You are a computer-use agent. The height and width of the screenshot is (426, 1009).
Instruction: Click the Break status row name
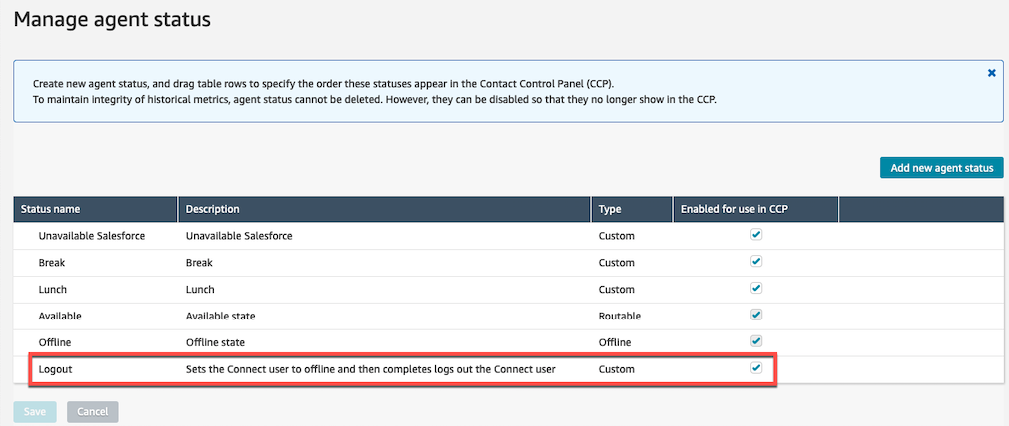pyautogui.click(x=50, y=263)
